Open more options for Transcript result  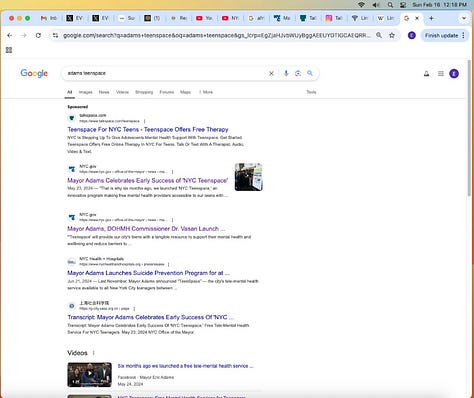(x=134, y=309)
